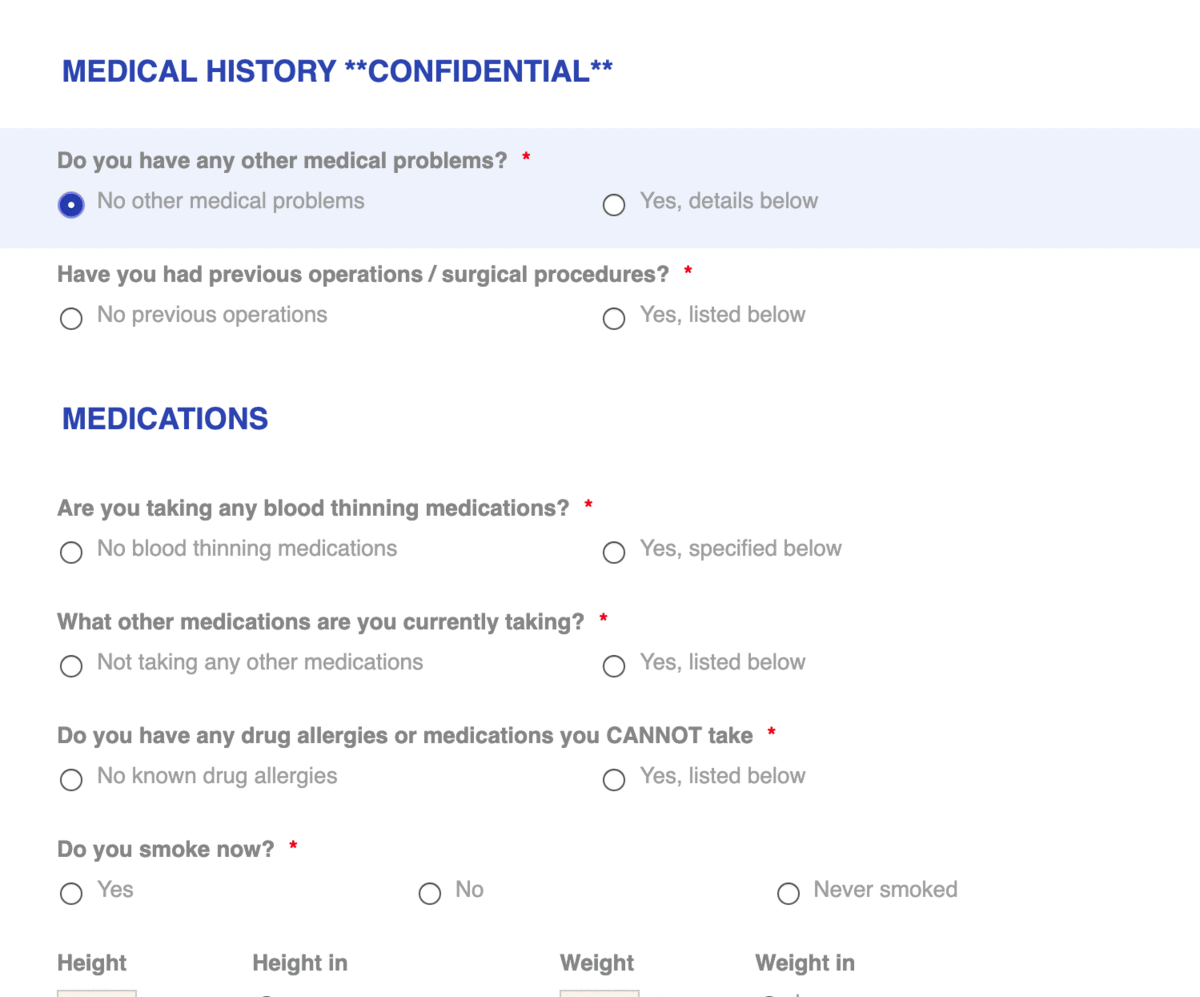Select 'Yes' under Do you smoke now
The height and width of the screenshot is (997, 1200).
[70, 893]
